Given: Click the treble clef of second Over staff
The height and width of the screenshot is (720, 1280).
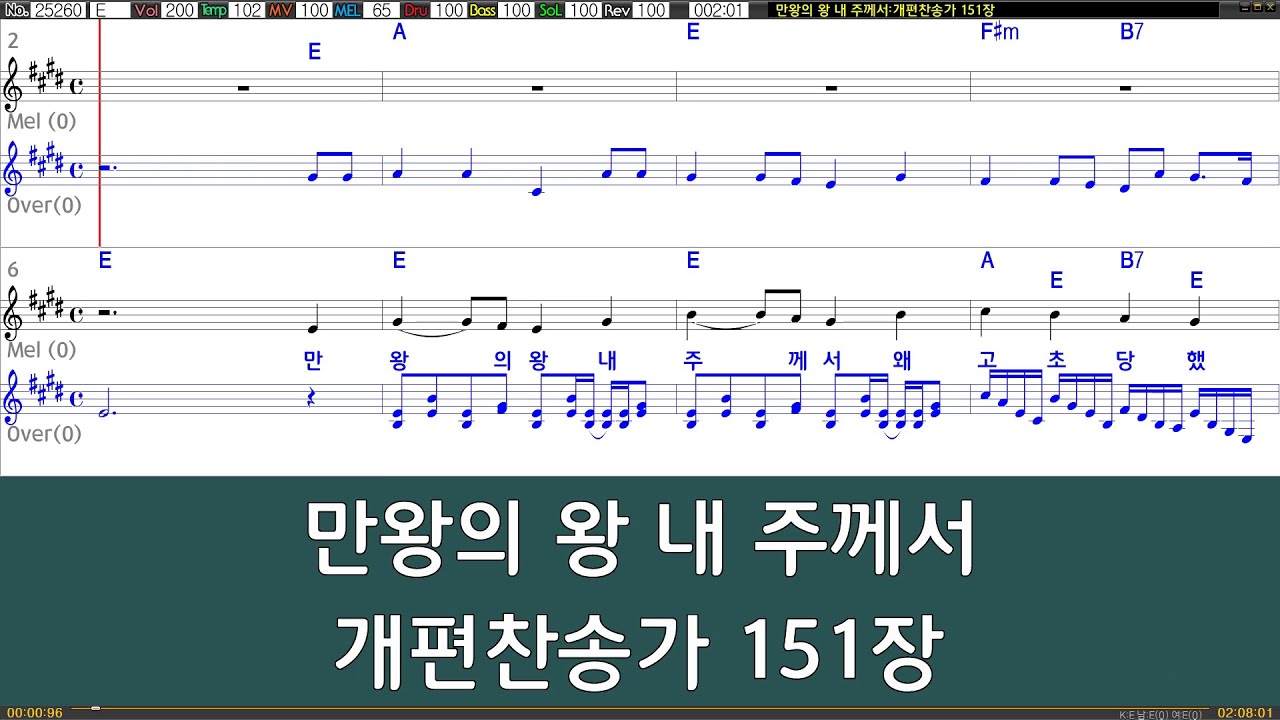Looking at the screenshot, I should [15, 399].
